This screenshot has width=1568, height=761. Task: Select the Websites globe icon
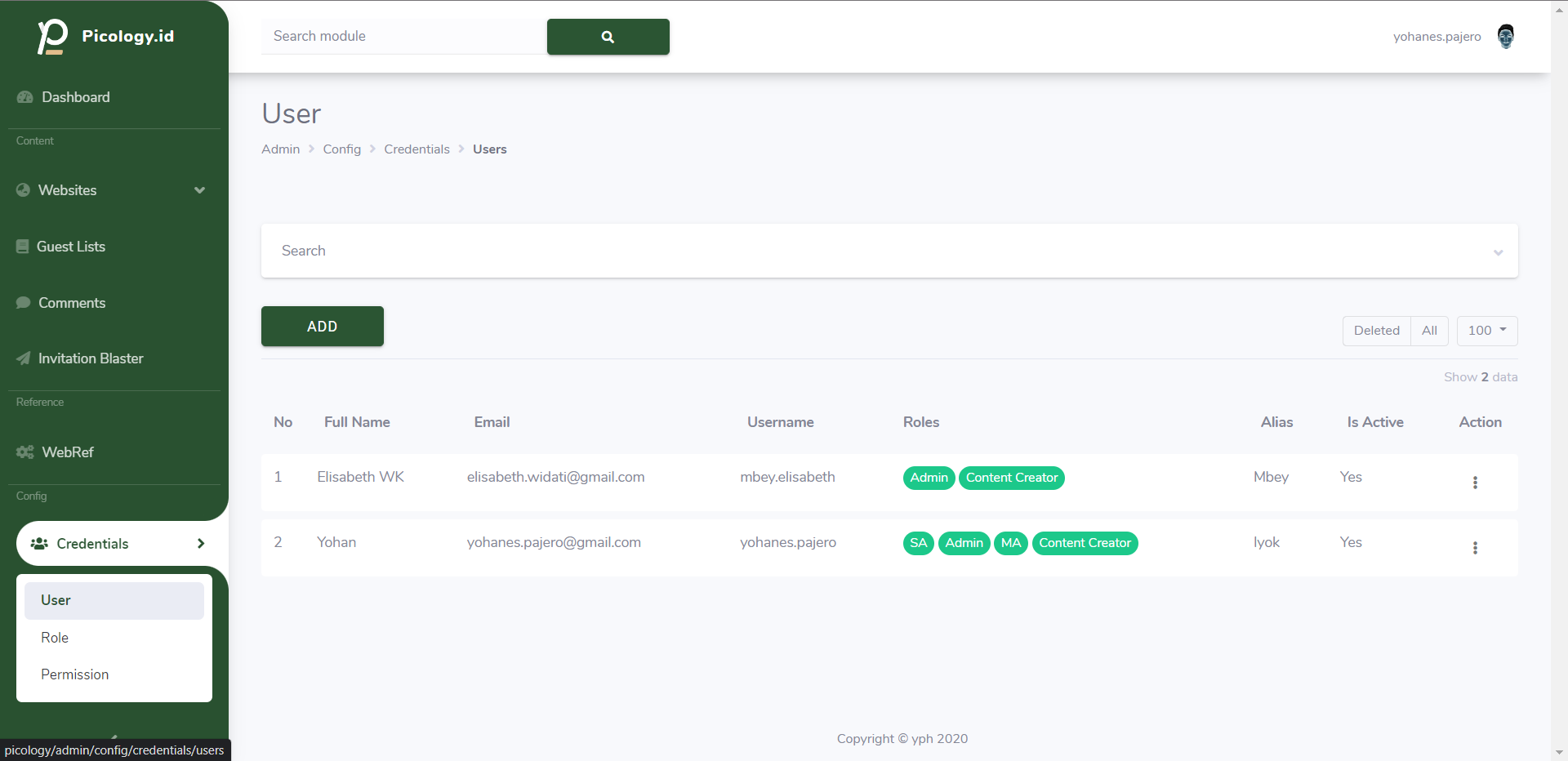click(22, 189)
